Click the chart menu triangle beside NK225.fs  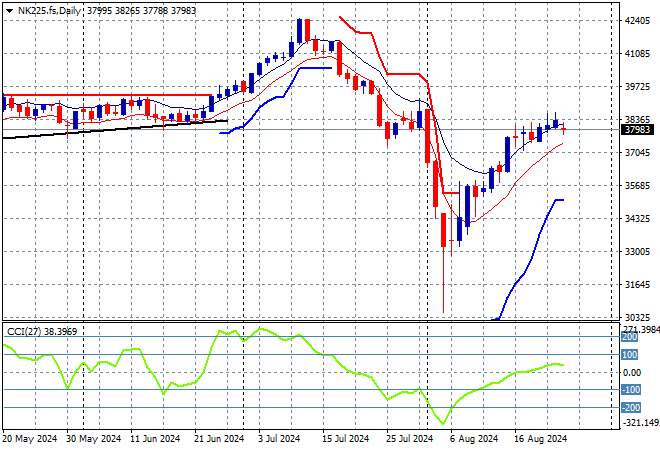(x=9, y=9)
